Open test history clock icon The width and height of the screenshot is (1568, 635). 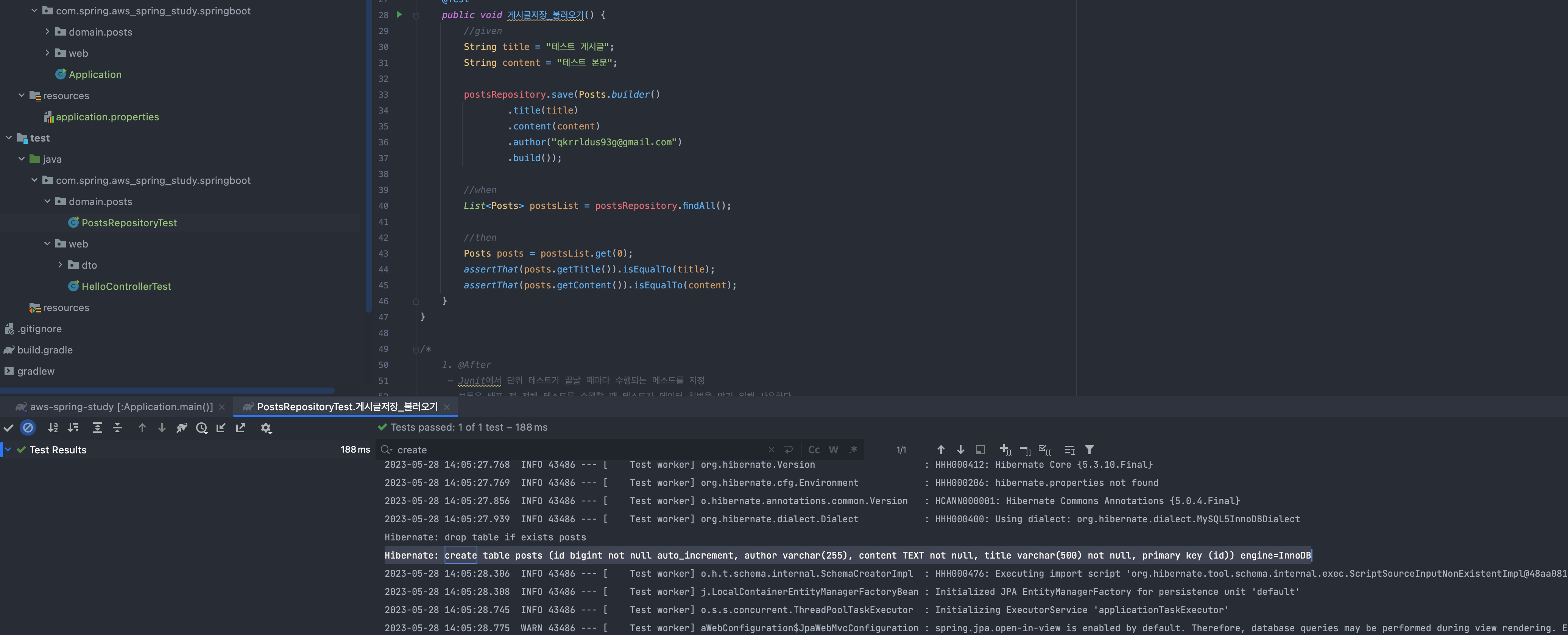(x=201, y=428)
